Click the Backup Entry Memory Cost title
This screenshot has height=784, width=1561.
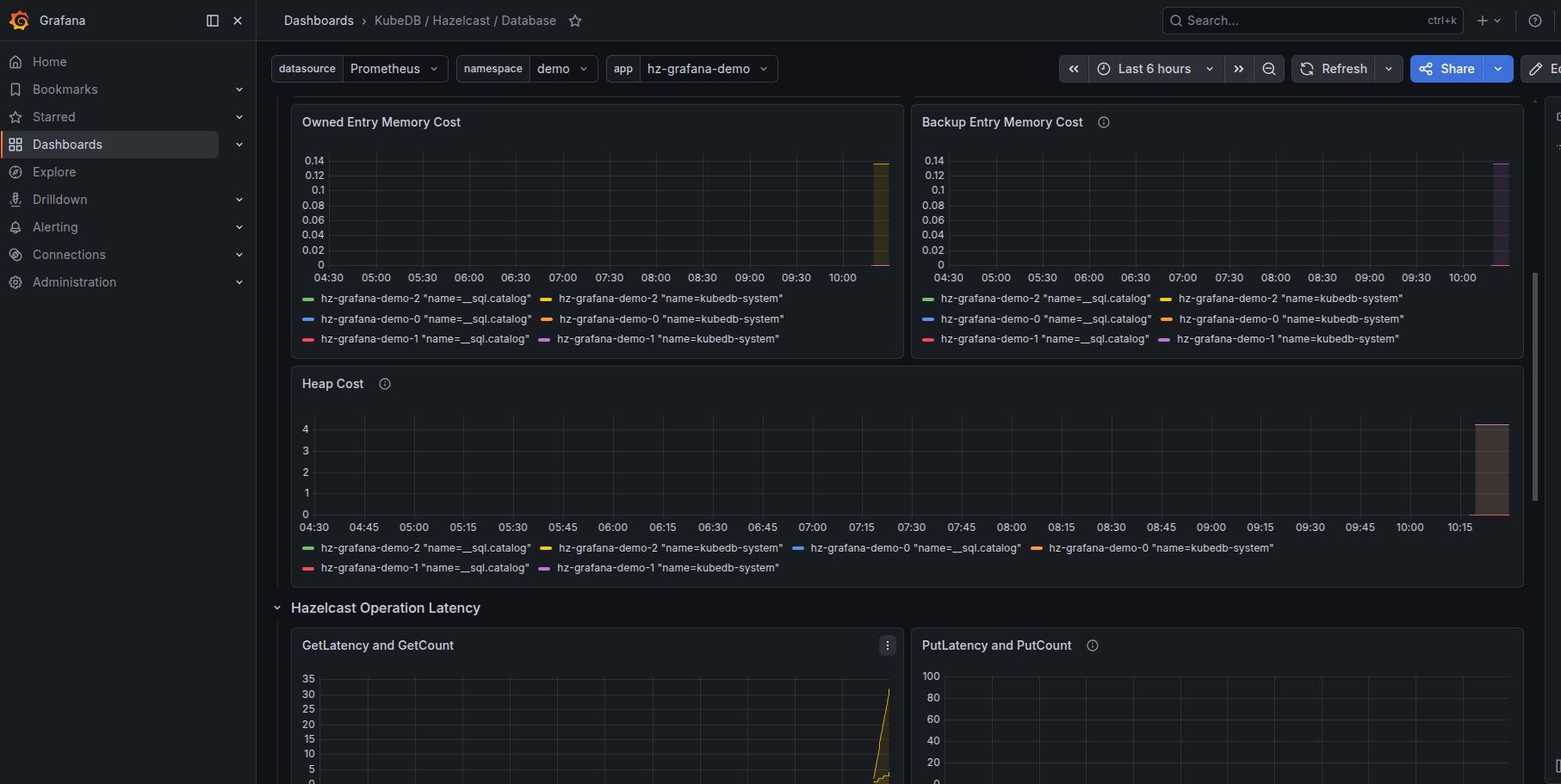[1002, 122]
